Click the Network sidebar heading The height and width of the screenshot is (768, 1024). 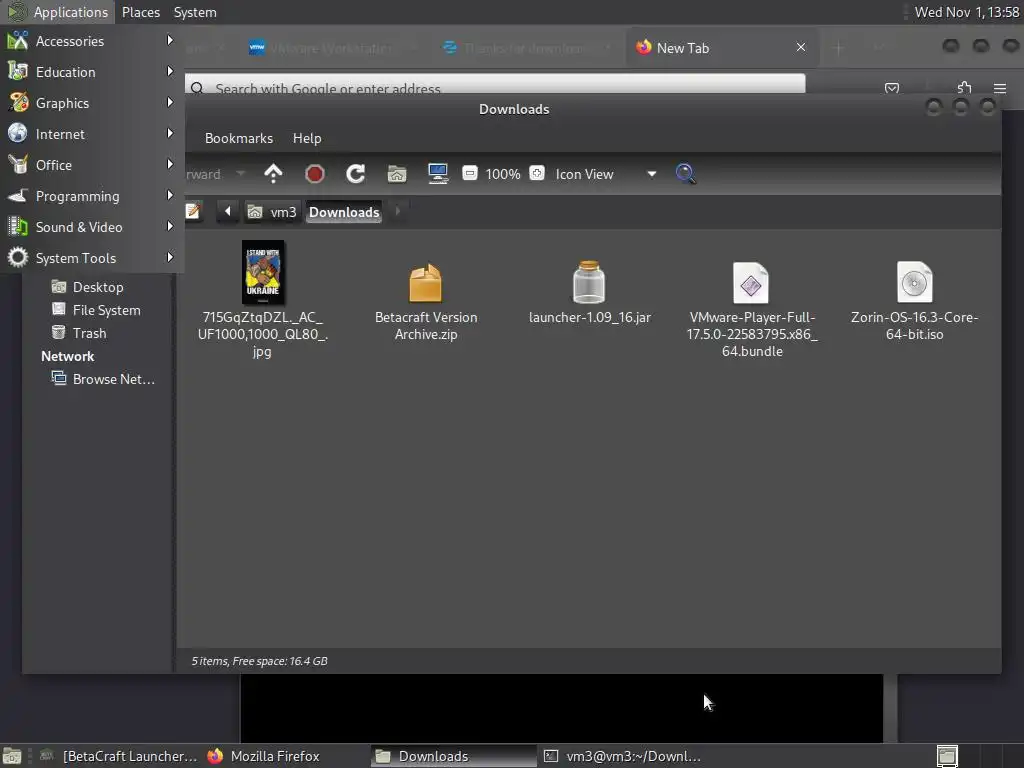tap(67, 356)
